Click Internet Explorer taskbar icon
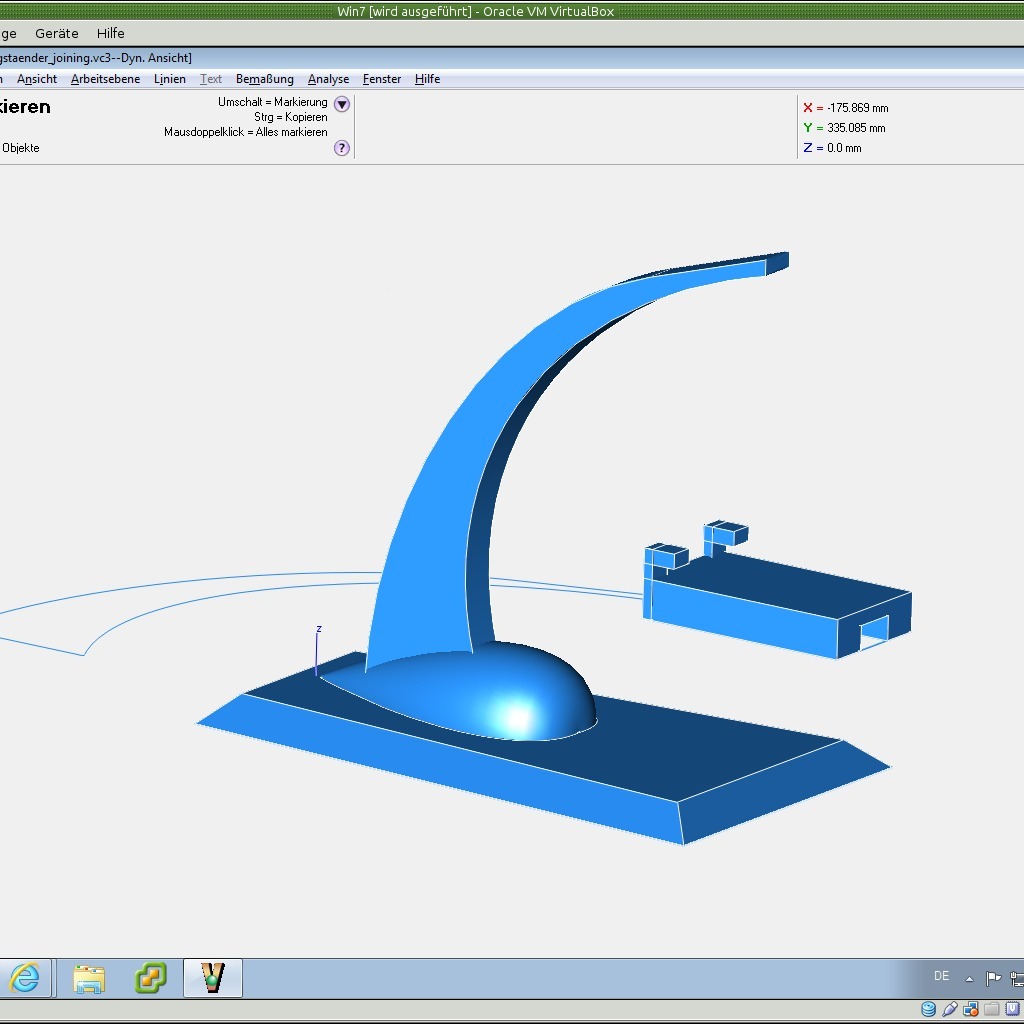1024x1024 pixels. (x=25, y=978)
